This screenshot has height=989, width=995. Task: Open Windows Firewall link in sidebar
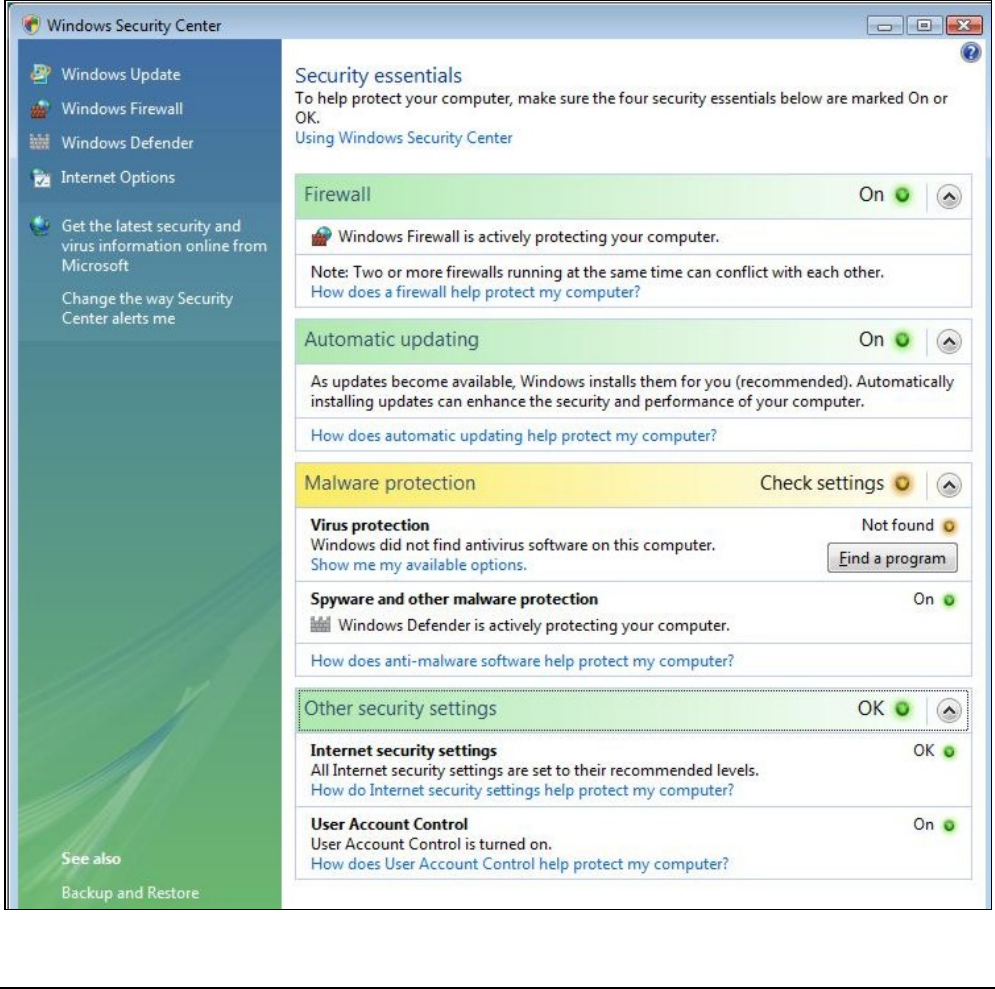tap(122, 108)
